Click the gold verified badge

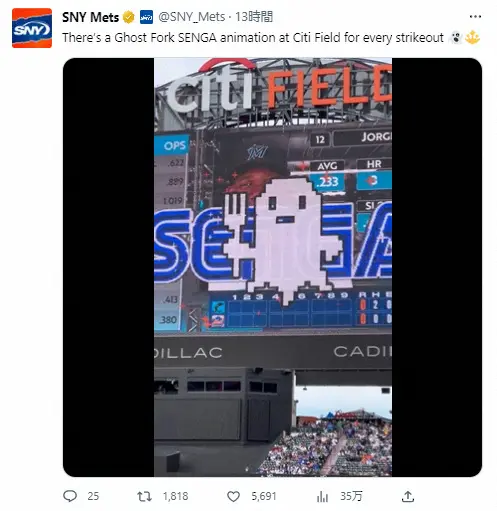[x=128, y=17]
